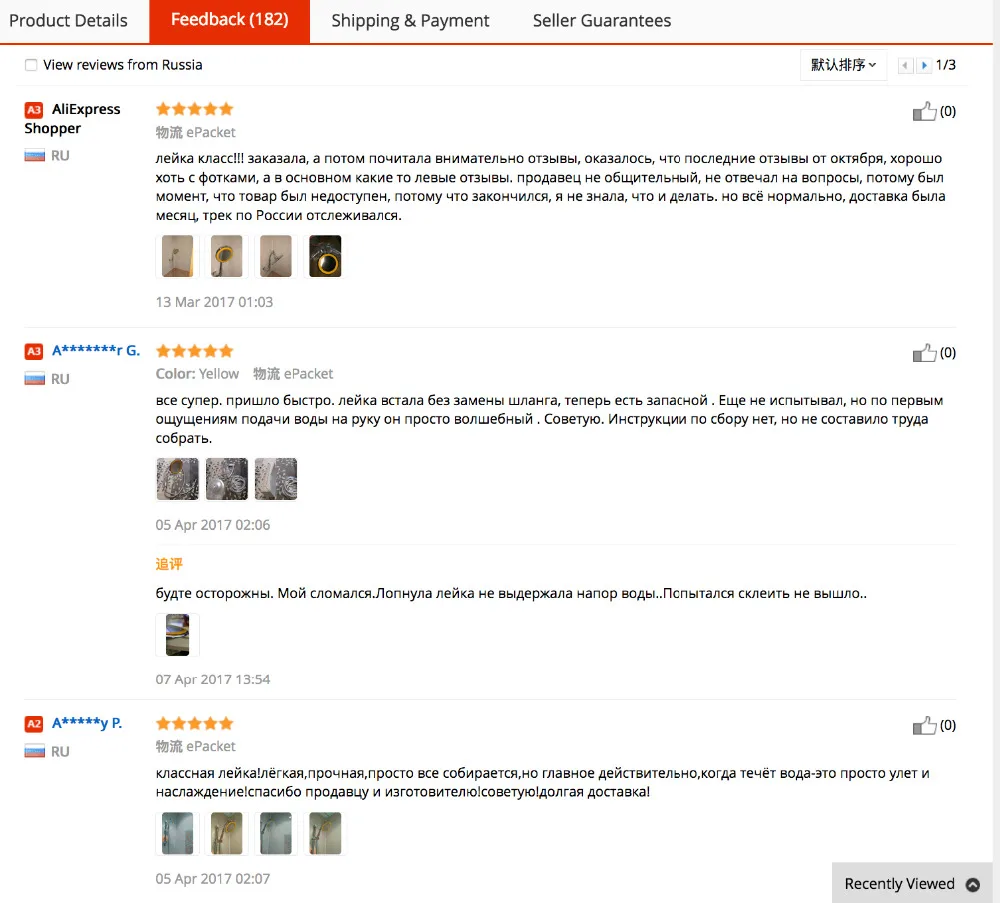
Task: View the broken shower head follow-up photo
Action: click(x=177, y=635)
